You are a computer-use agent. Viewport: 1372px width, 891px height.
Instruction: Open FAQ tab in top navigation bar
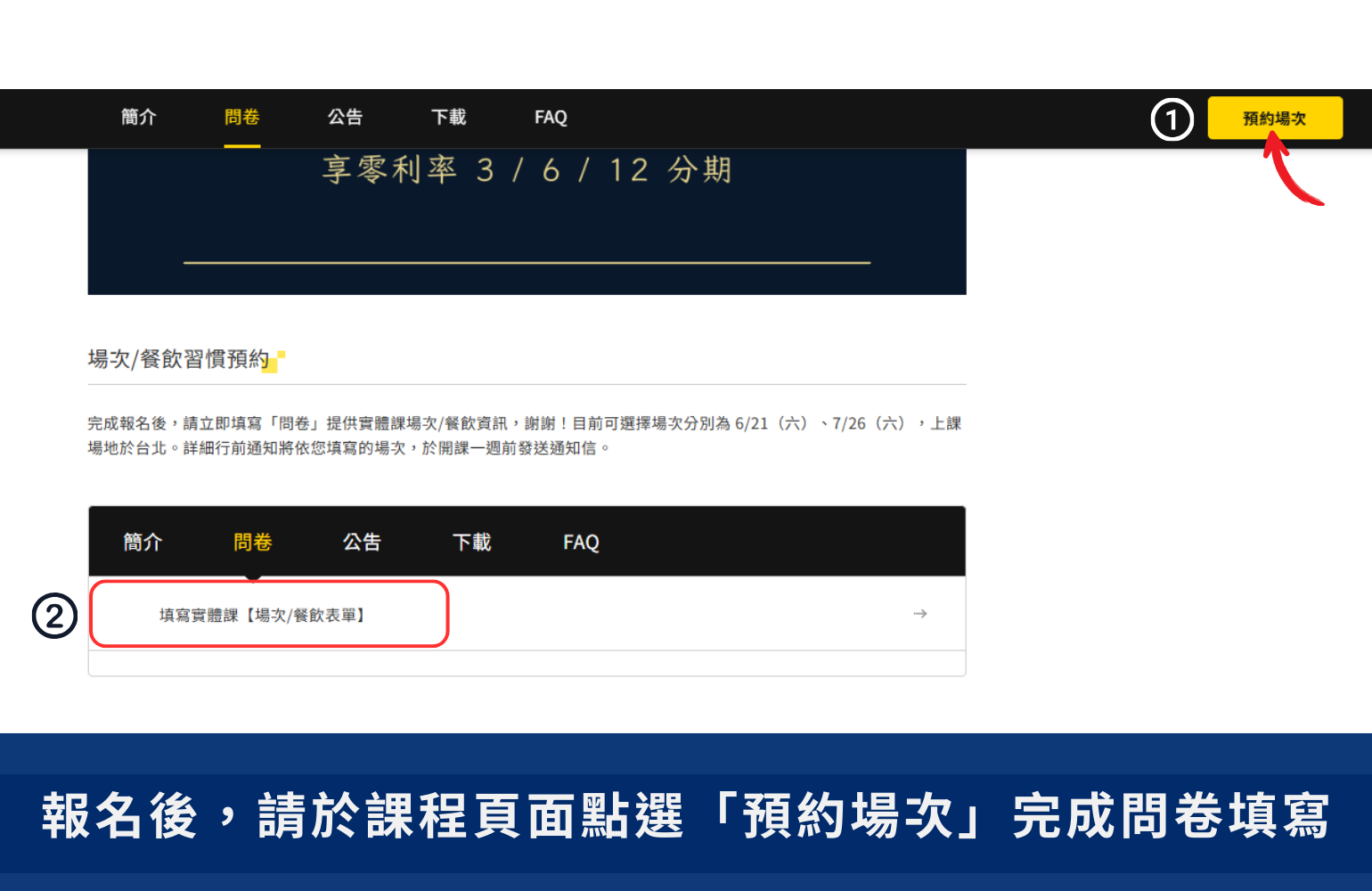coord(551,118)
